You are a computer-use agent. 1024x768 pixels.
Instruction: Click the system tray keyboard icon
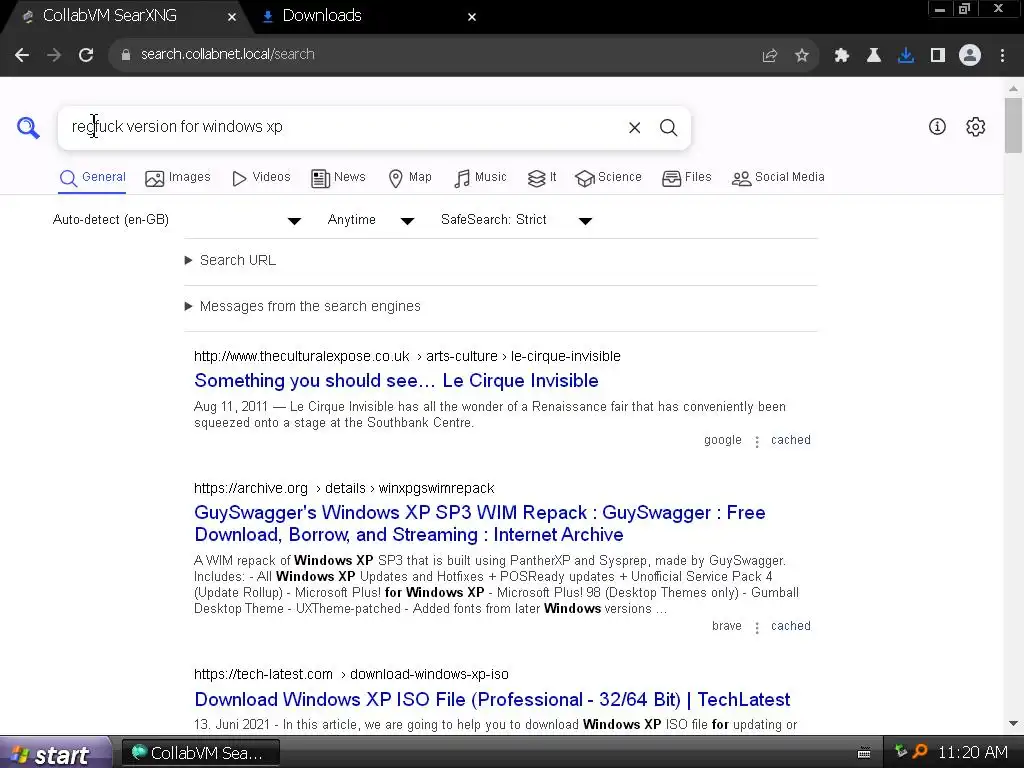tap(863, 753)
